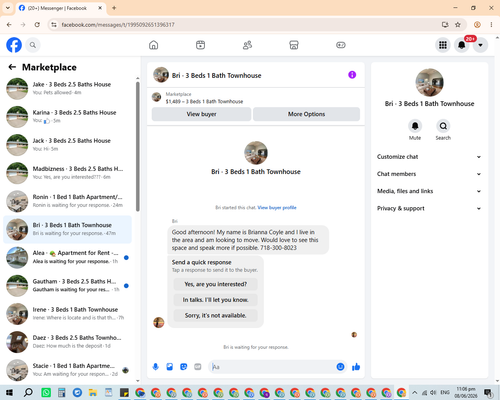500x400 pixels.
Task: Open the Madbizness conversation
Action: point(68,173)
